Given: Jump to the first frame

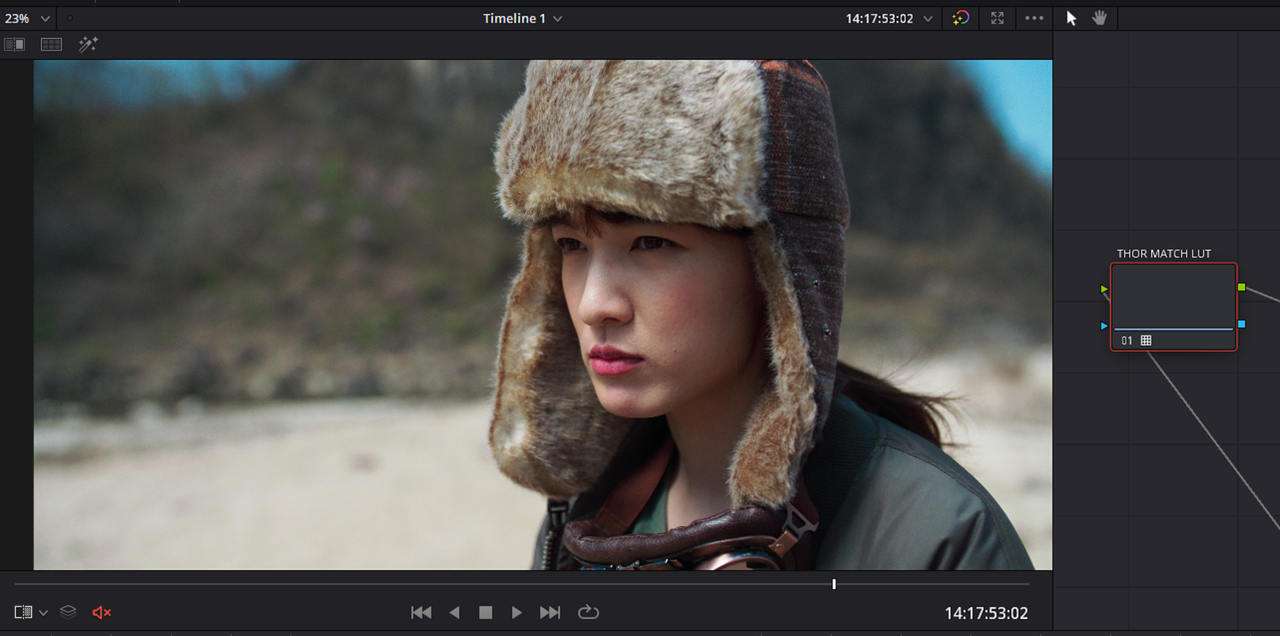Looking at the screenshot, I should click(x=421, y=612).
